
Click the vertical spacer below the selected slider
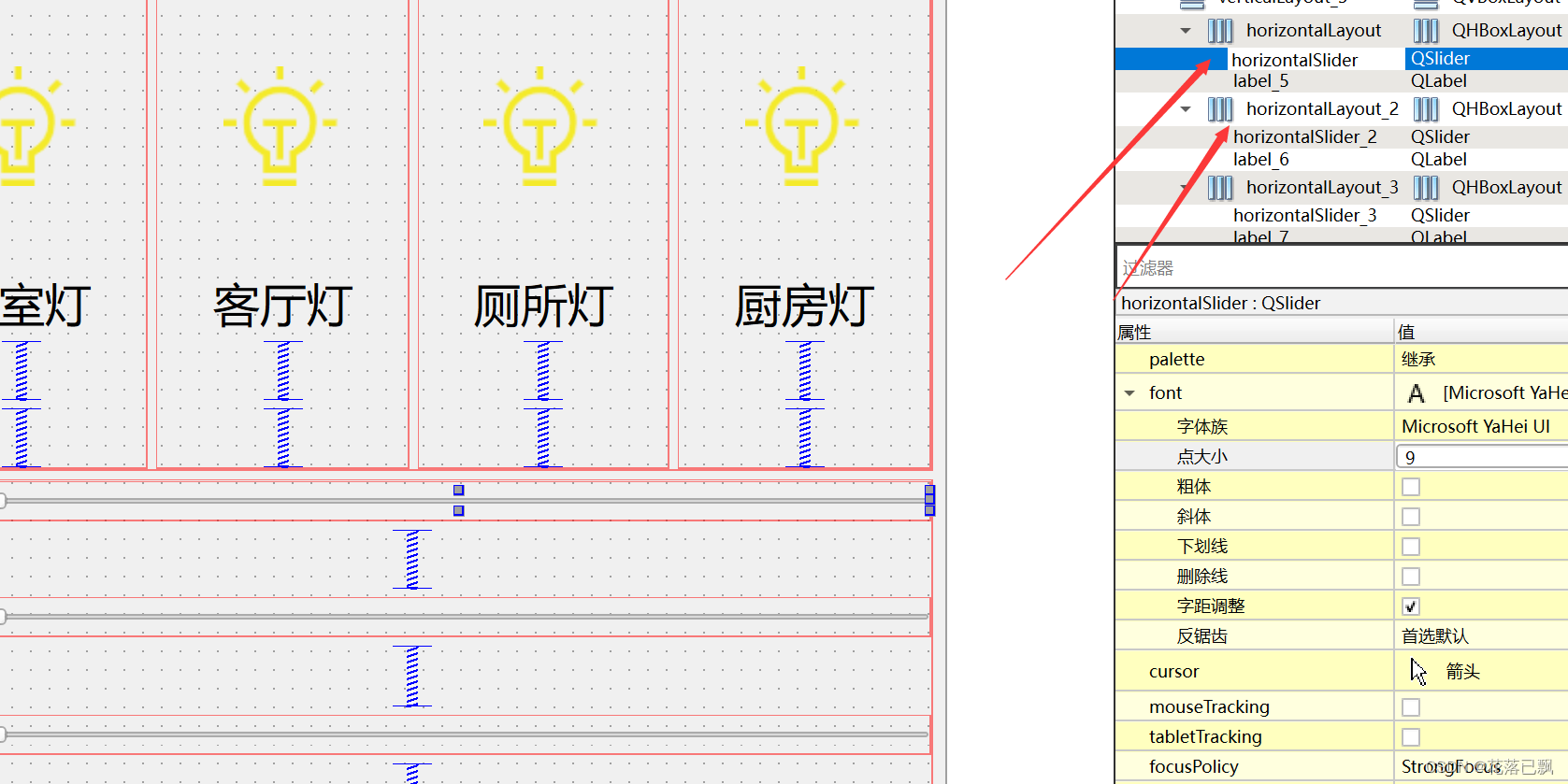tap(412, 560)
